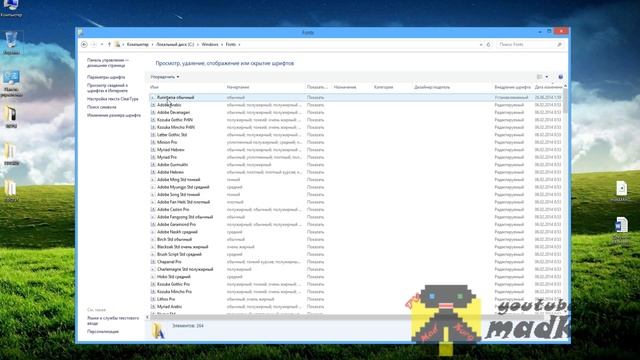Expand chevron after Fonts in breadcrumb

point(240,44)
